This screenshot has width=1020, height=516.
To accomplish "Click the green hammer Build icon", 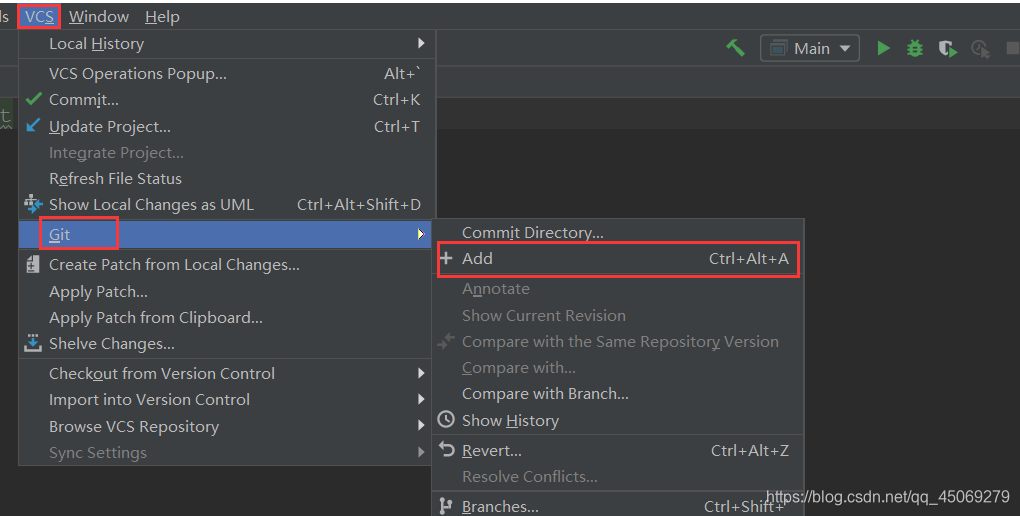I will 736,48.
